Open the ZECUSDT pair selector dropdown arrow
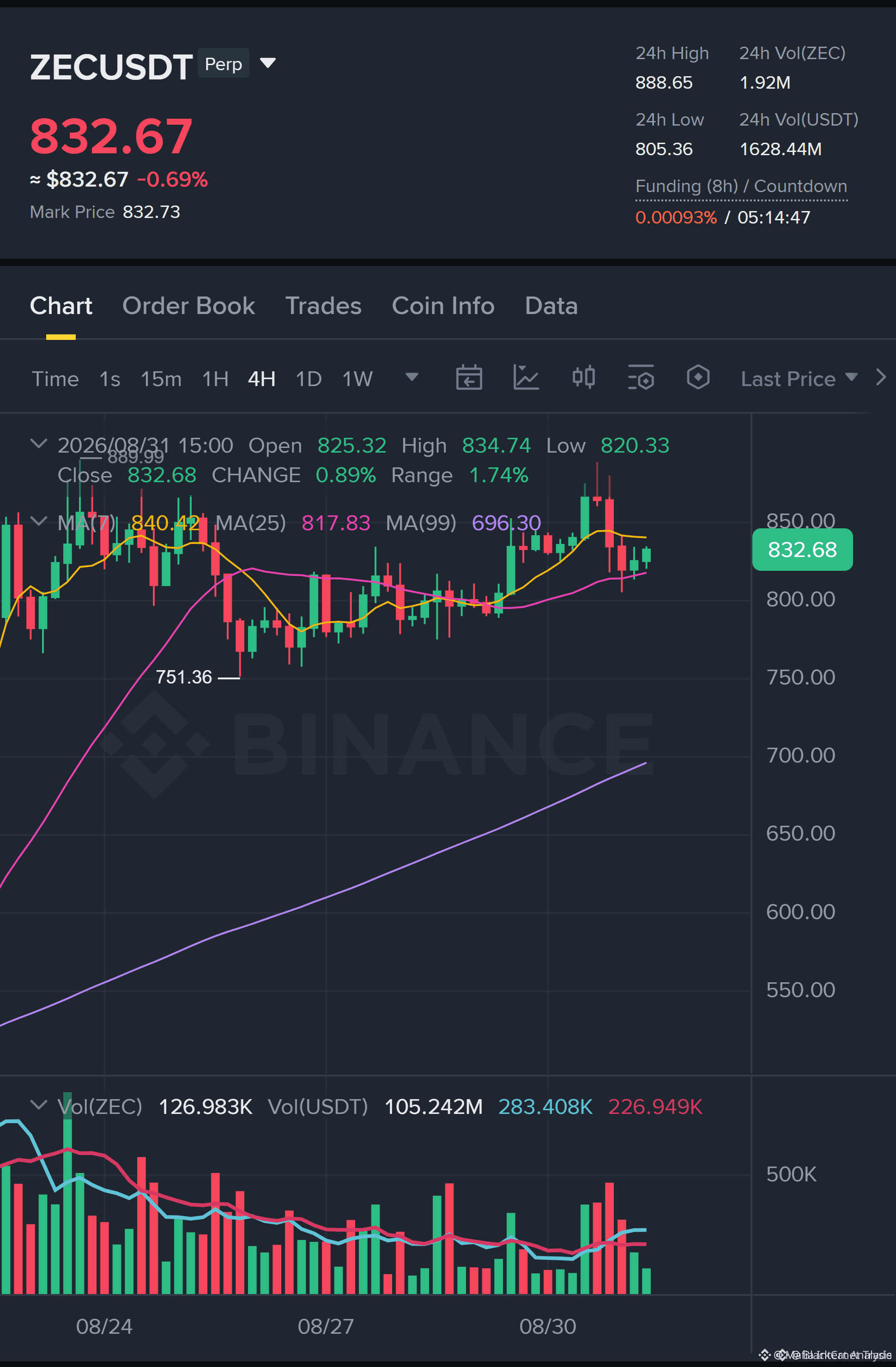This screenshot has height=1367, width=896. tap(268, 63)
